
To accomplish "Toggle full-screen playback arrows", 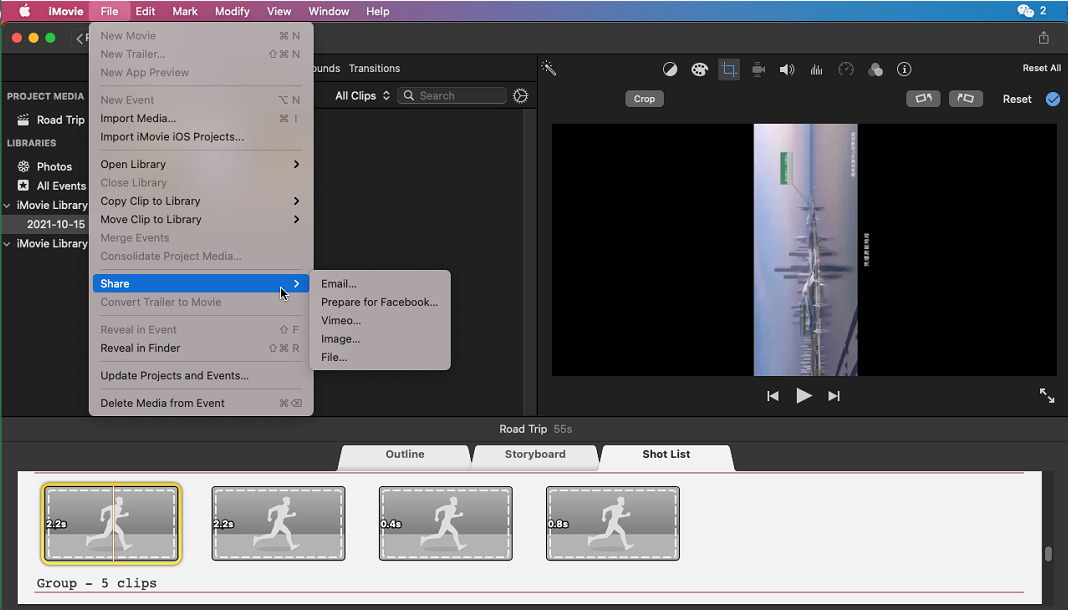I will (x=1047, y=396).
